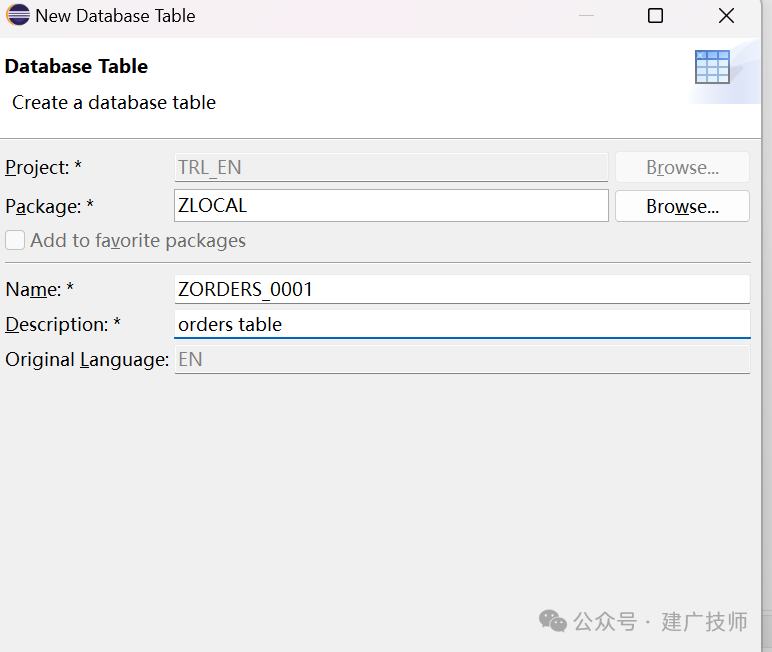Click into the Package field with ZLOCAL
Image resolution: width=772 pixels, height=652 pixels.
pyautogui.click(x=391, y=206)
